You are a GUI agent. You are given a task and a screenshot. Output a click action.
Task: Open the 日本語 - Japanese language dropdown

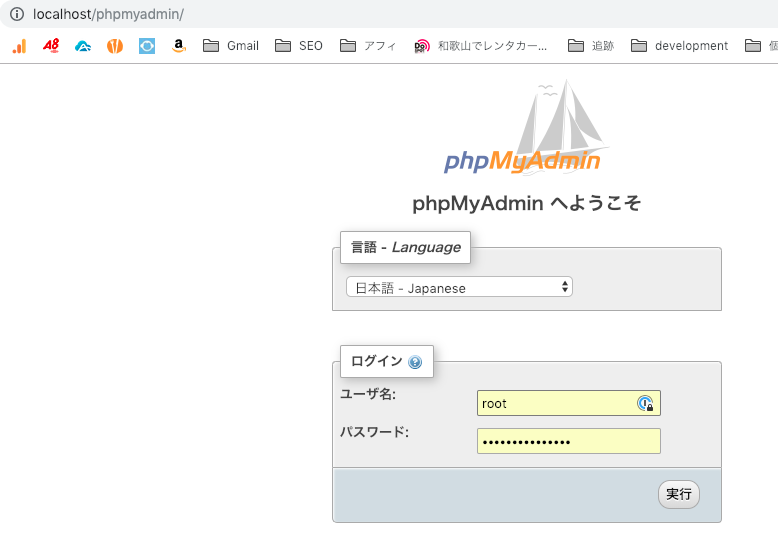tap(459, 287)
